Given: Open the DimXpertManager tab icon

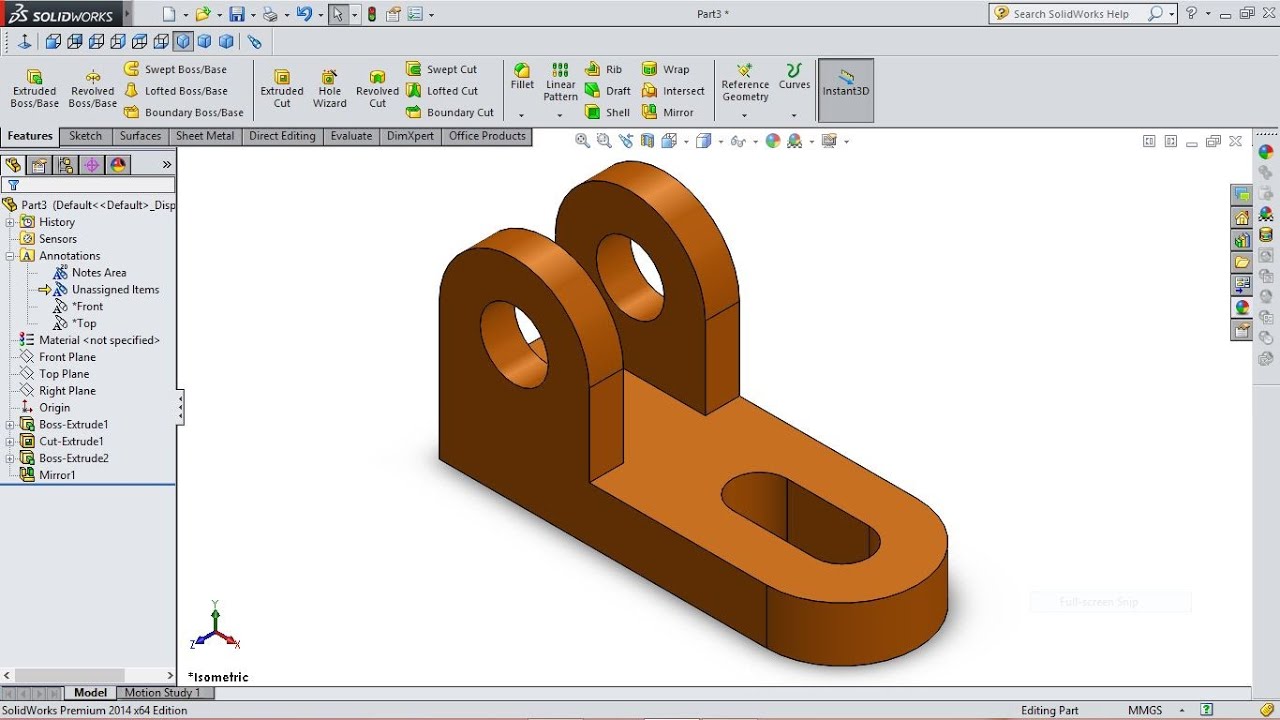Looking at the screenshot, I should (92, 165).
